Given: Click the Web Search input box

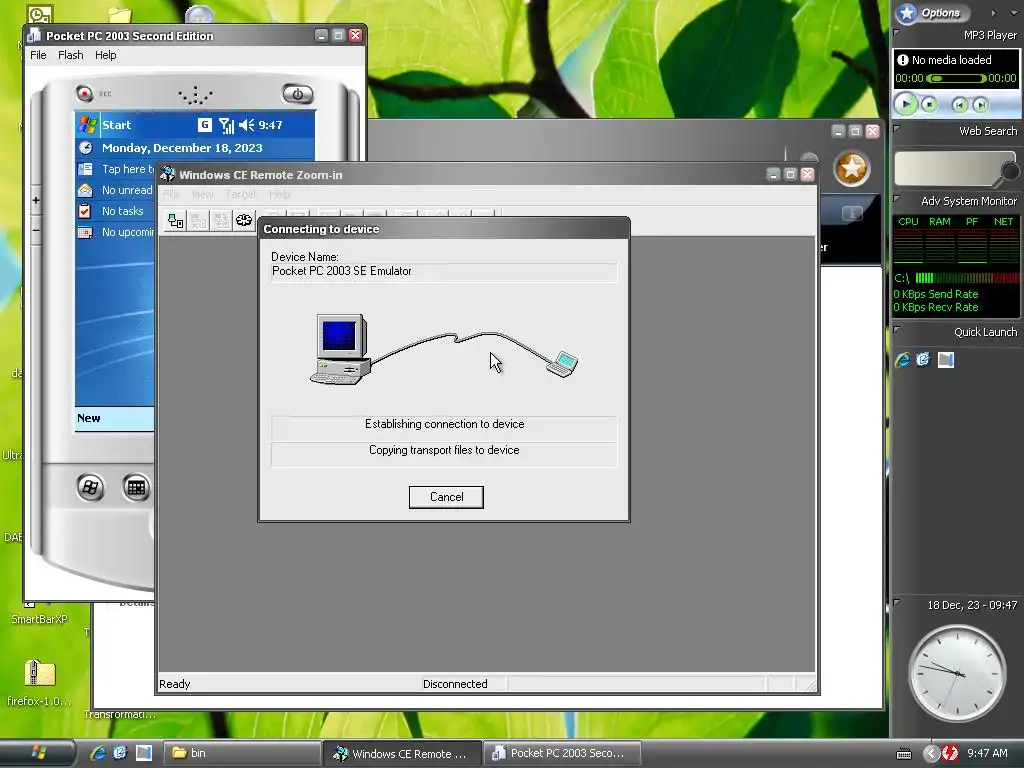Looking at the screenshot, I should (947, 169).
